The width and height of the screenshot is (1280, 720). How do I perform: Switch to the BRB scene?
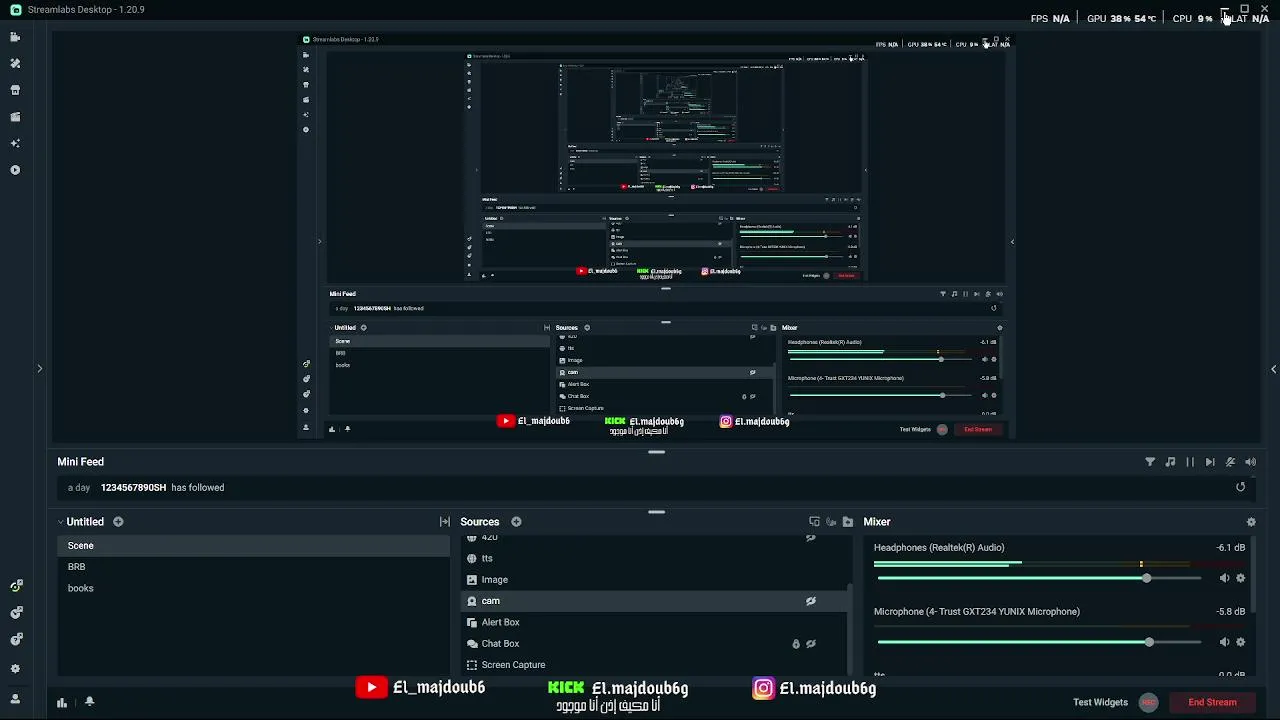[x=254, y=567]
